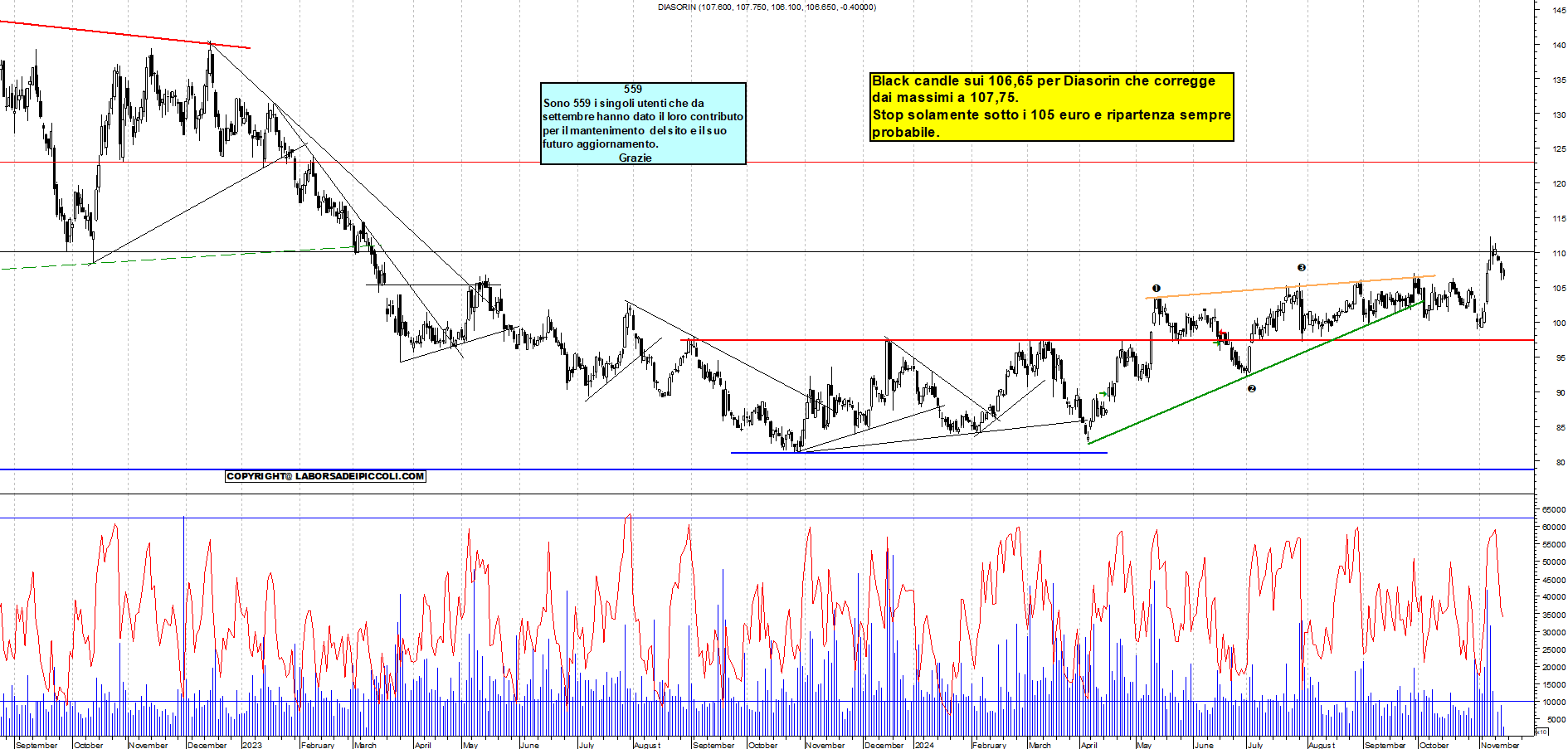Select wave marker number 1 on the chart

pyautogui.click(x=1157, y=289)
